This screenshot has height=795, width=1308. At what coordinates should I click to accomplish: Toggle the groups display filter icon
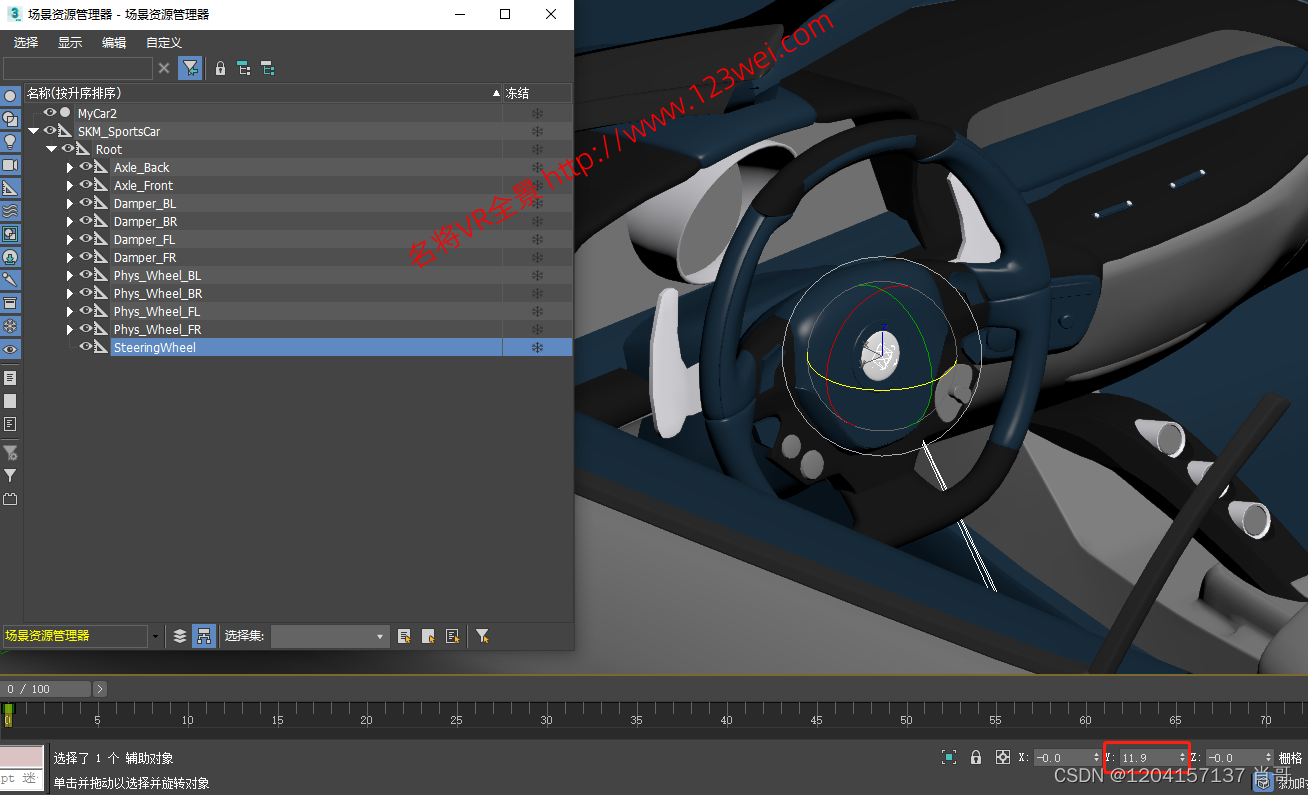click(x=10, y=234)
